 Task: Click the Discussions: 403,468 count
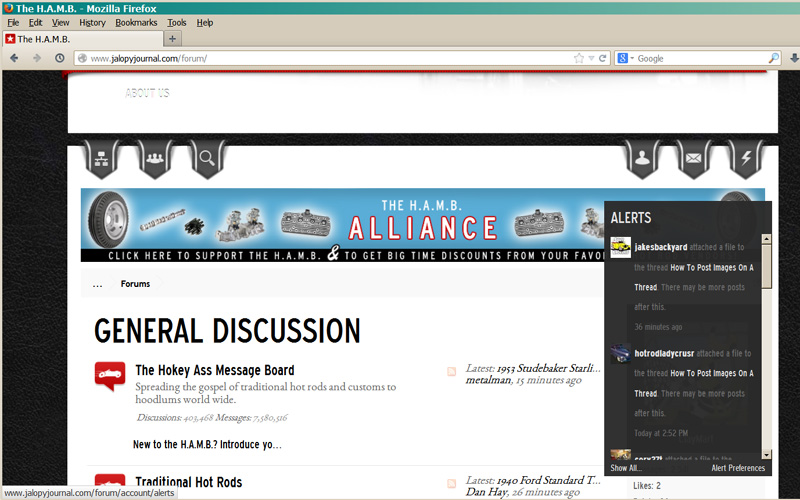click(x=175, y=418)
